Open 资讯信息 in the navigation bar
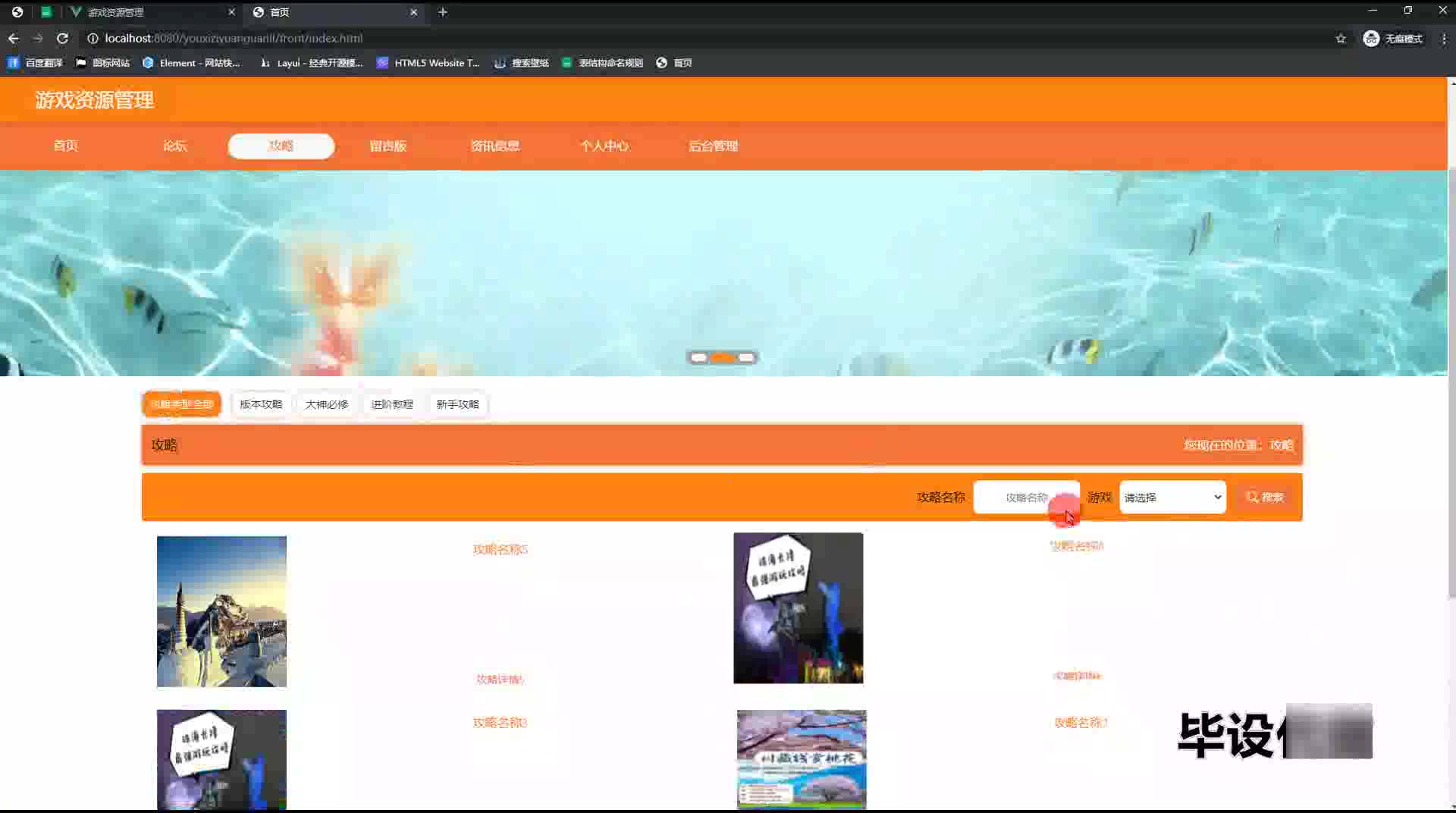This screenshot has width=1456, height=813. [x=494, y=146]
